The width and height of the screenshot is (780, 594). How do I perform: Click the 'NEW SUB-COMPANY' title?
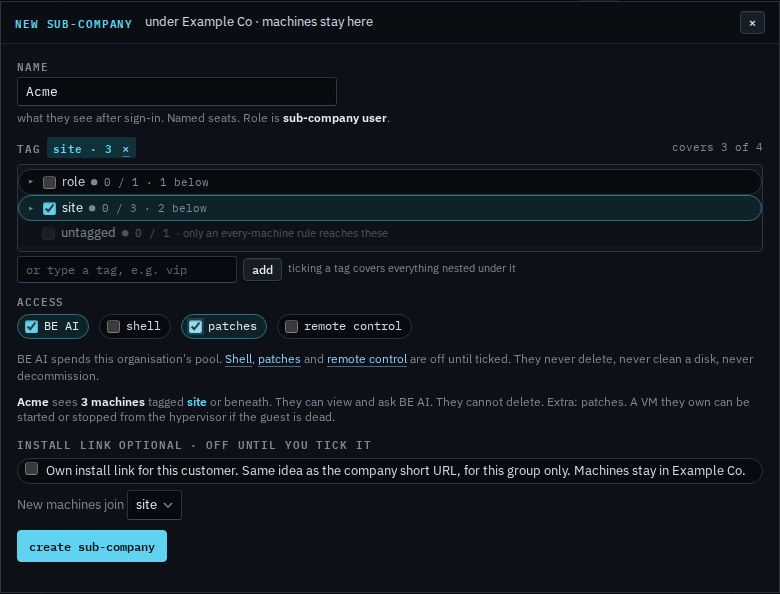coord(73,24)
